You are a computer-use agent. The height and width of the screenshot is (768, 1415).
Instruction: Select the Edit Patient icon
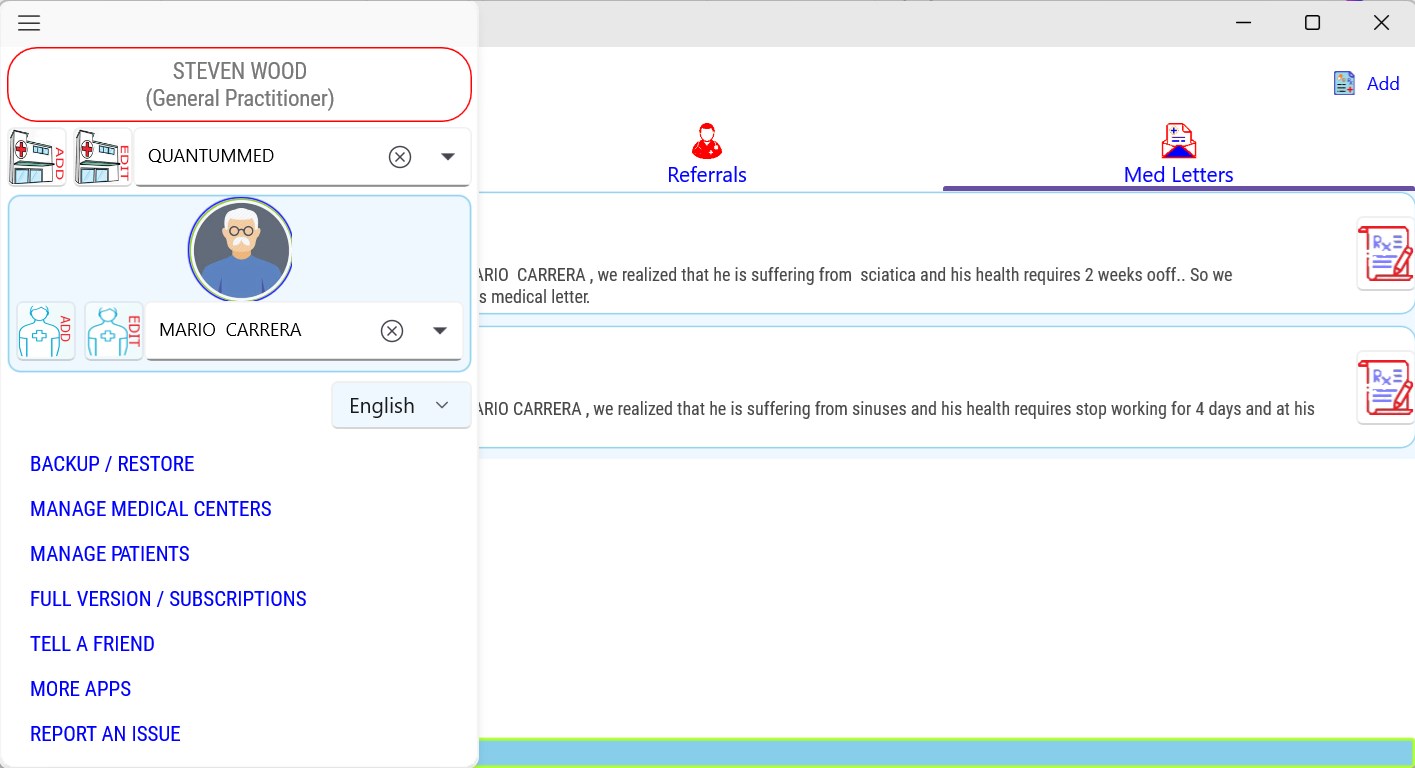(113, 330)
